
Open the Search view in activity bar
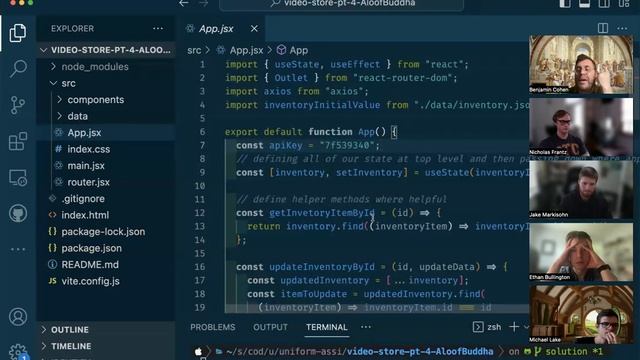click(18, 69)
